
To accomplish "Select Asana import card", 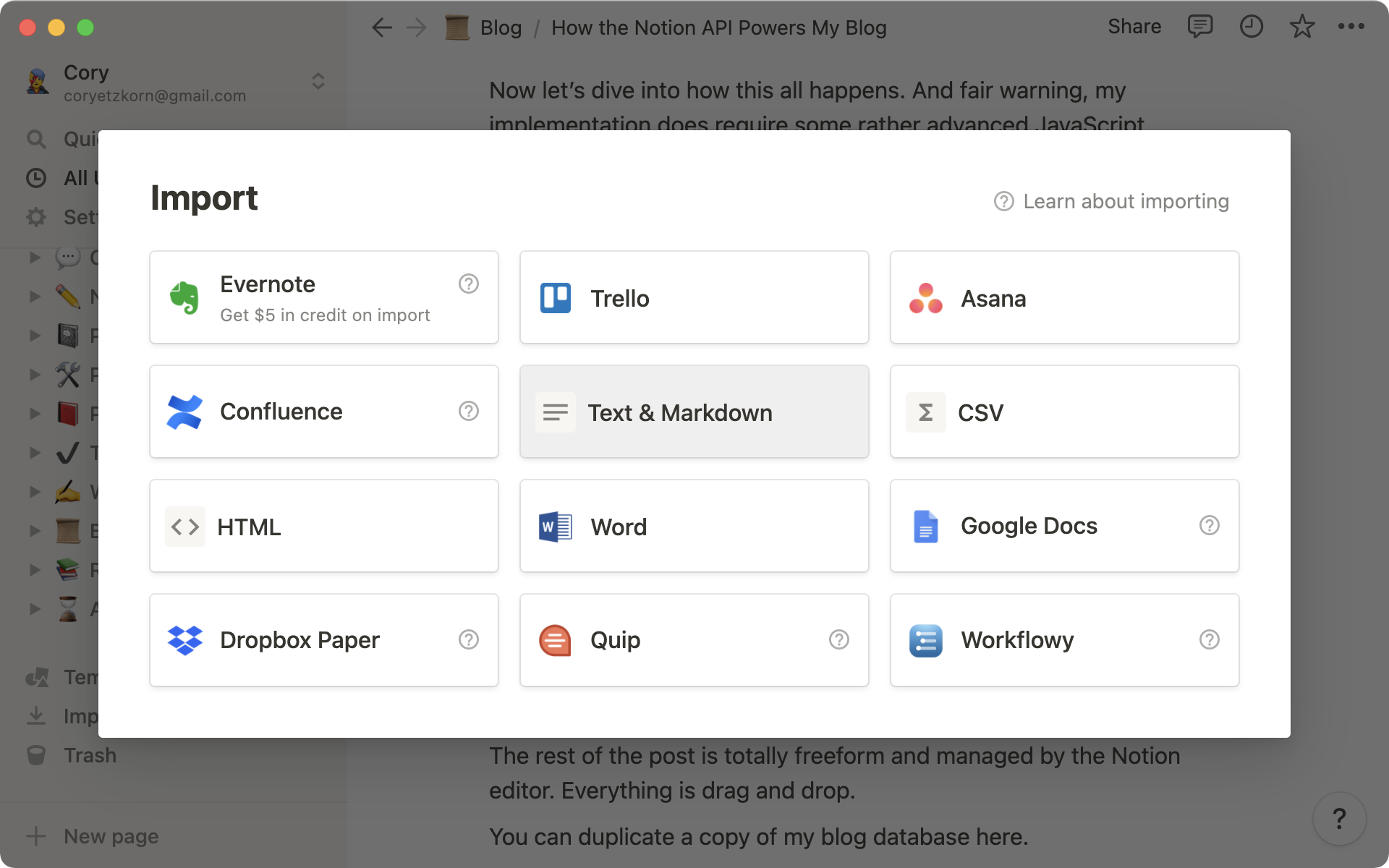I will (x=1064, y=297).
